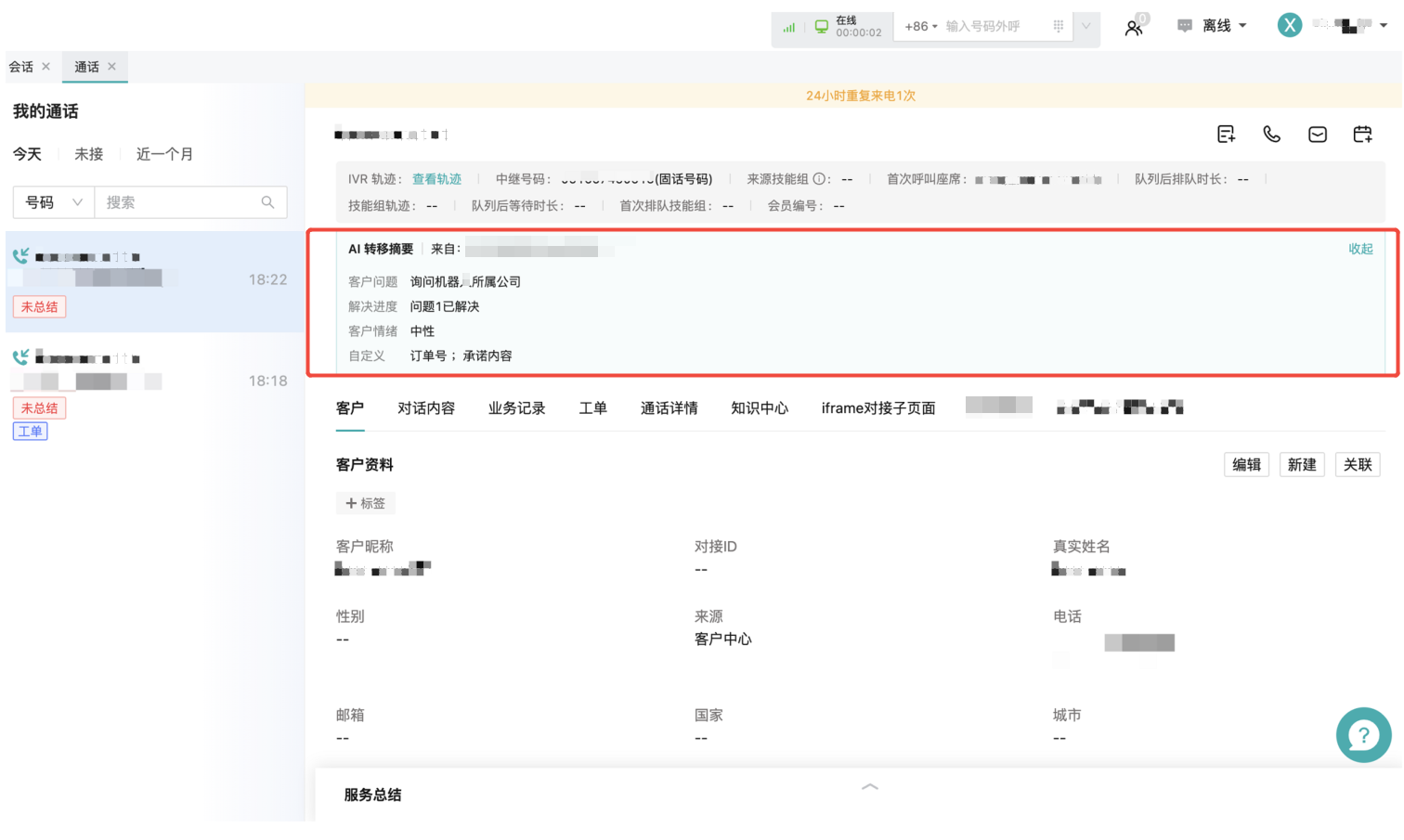Click the agent status user icon
The width and height of the screenshot is (1404, 840).
coord(1134,27)
